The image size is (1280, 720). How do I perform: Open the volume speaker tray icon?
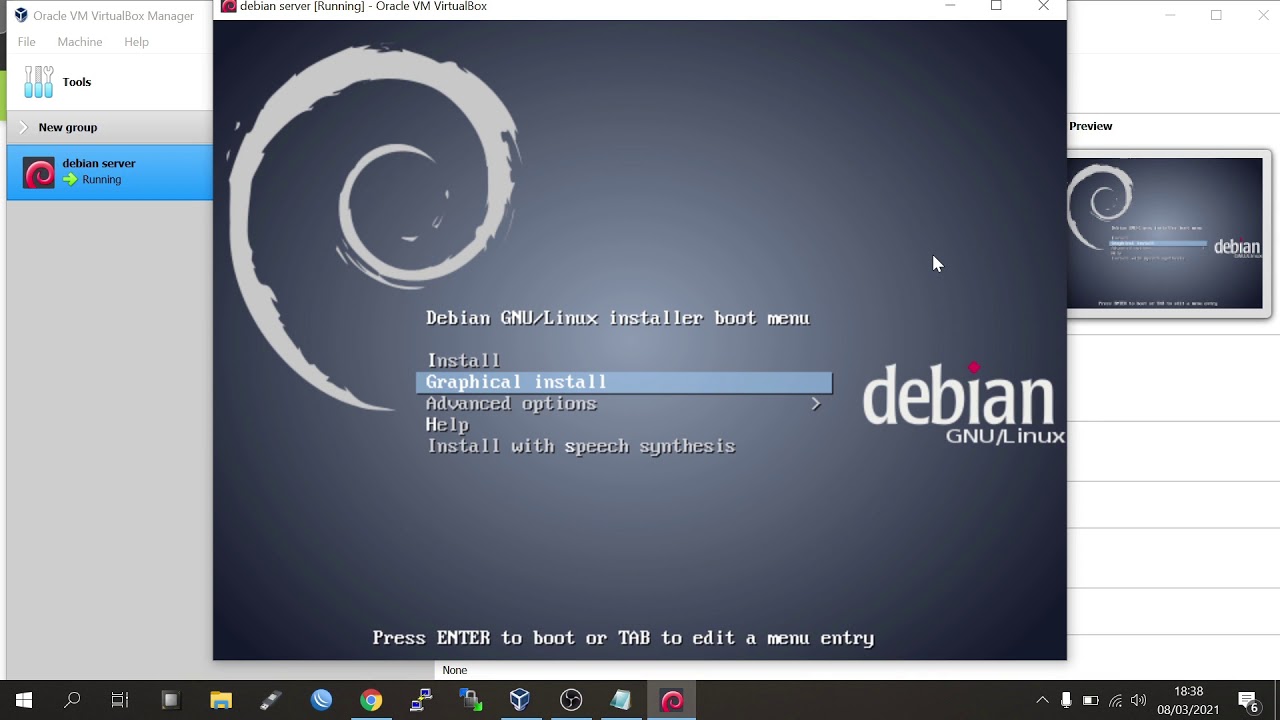pyautogui.click(x=1138, y=700)
